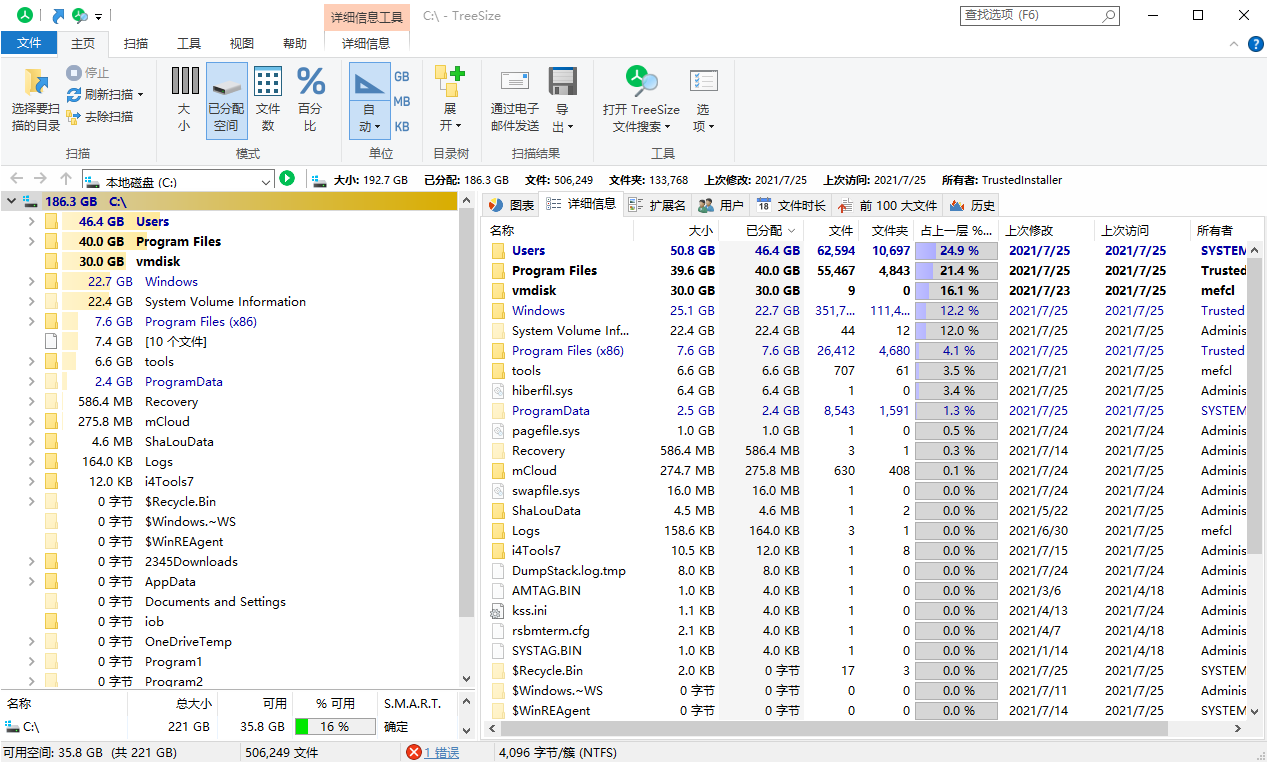Switch to the 扩展名 tab
This screenshot has width=1268, height=763.
(x=657, y=205)
